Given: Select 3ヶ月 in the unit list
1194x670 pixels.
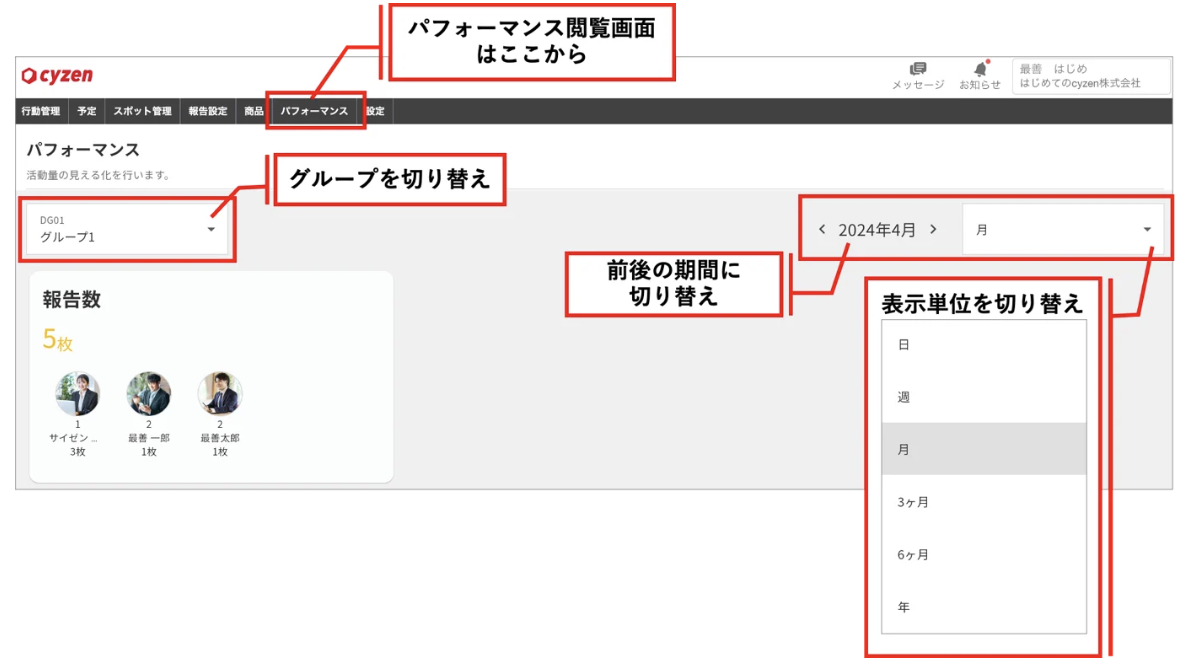Looking at the screenshot, I should click(984, 502).
